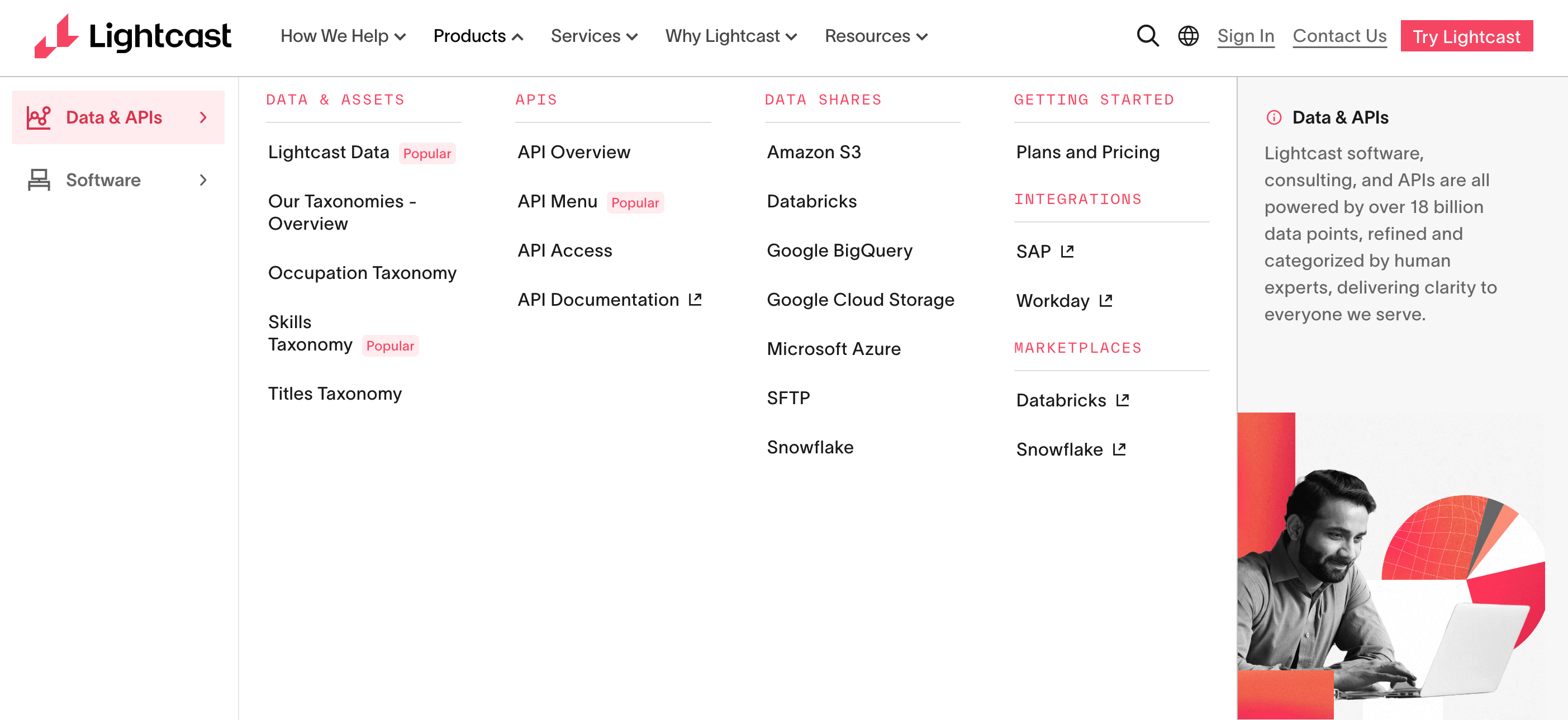Click 'APIS' column heading
This screenshot has height=720, width=1568.
(536, 100)
